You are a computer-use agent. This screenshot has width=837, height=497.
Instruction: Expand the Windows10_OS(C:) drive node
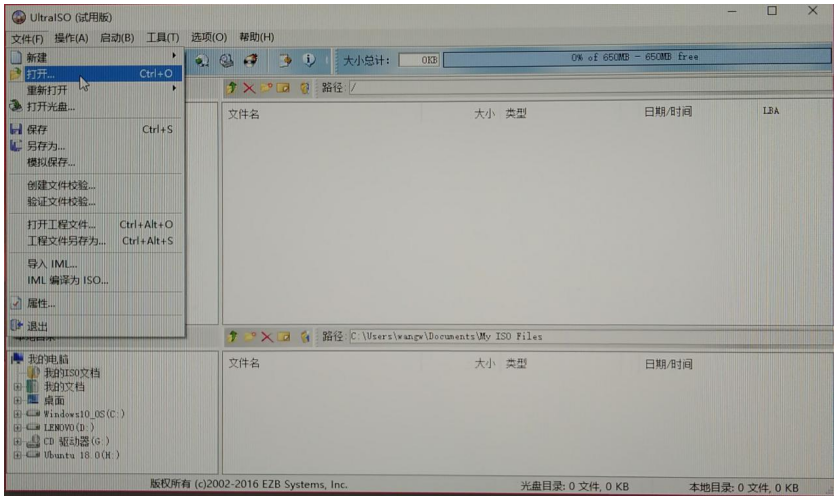click(17, 414)
